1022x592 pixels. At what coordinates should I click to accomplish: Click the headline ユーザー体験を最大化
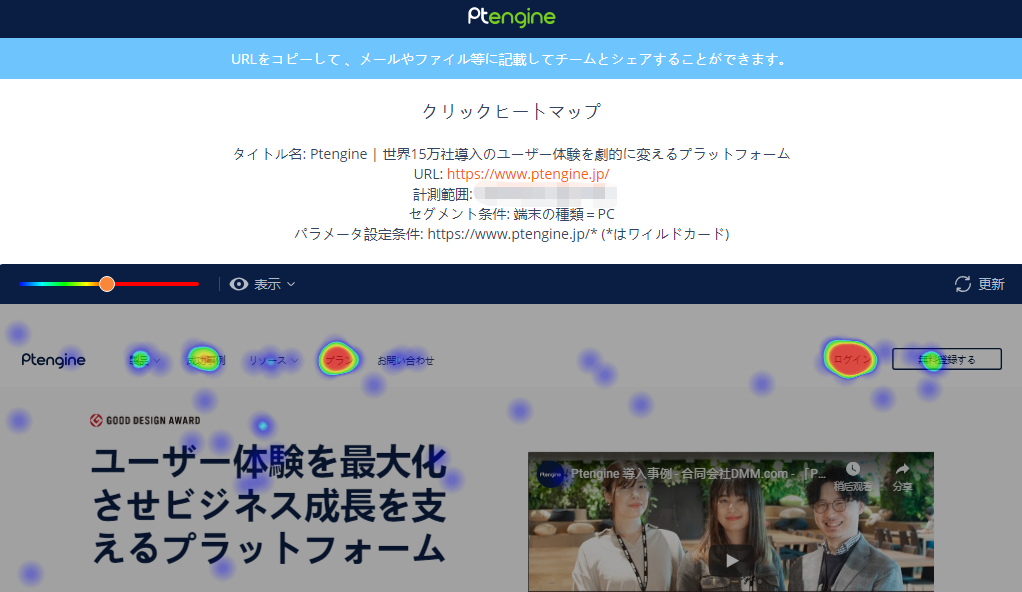tap(269, 462)
